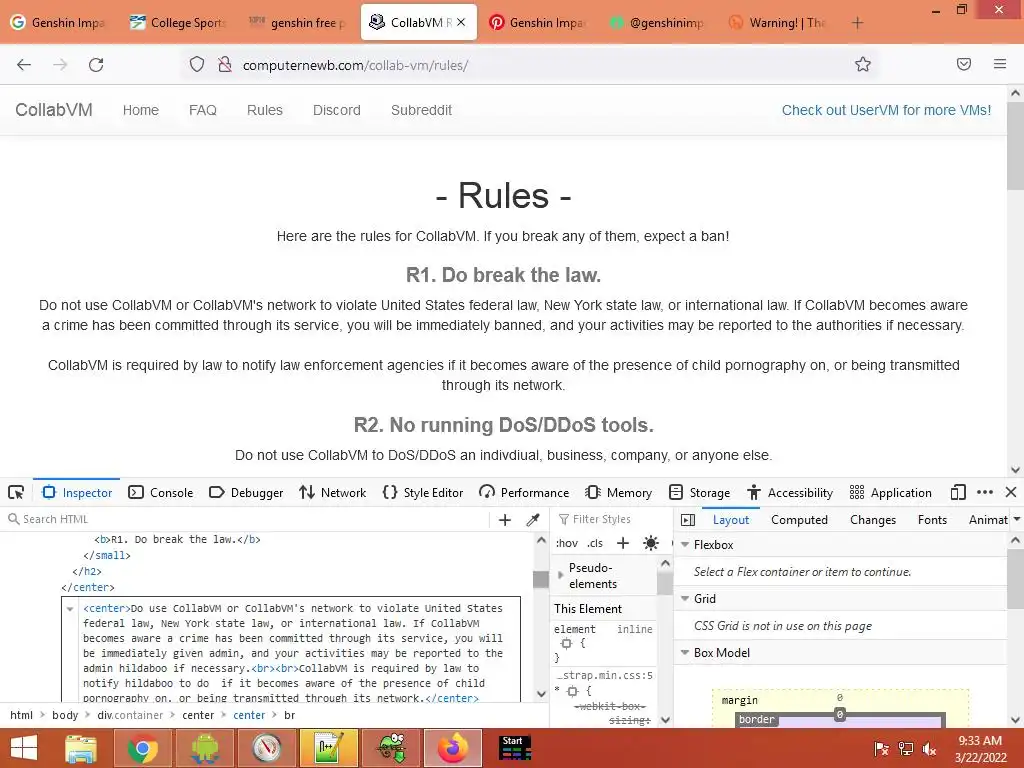Add a new CSS rule
This screenshot has width=1024, height=768.
(x=623, y=543)
